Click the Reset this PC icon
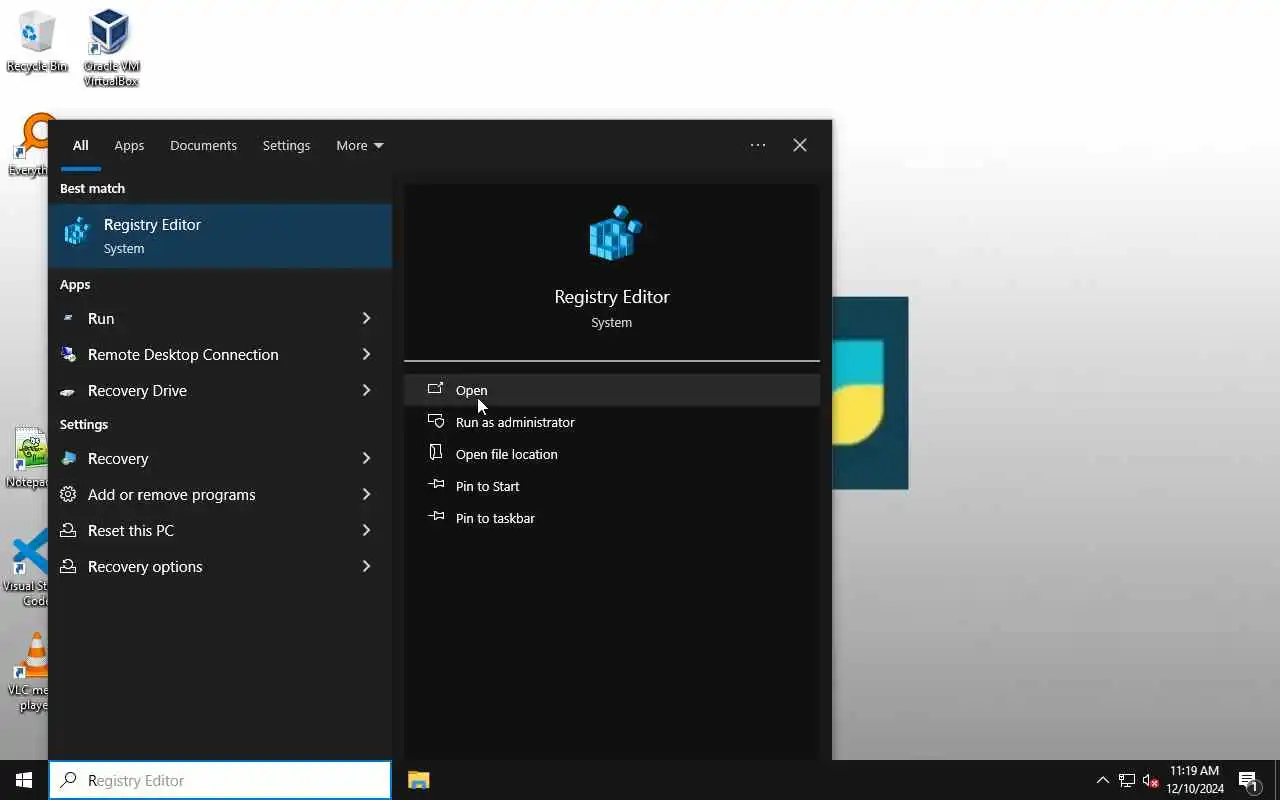Screen dimensions: 1280x800 click(68, 530)
